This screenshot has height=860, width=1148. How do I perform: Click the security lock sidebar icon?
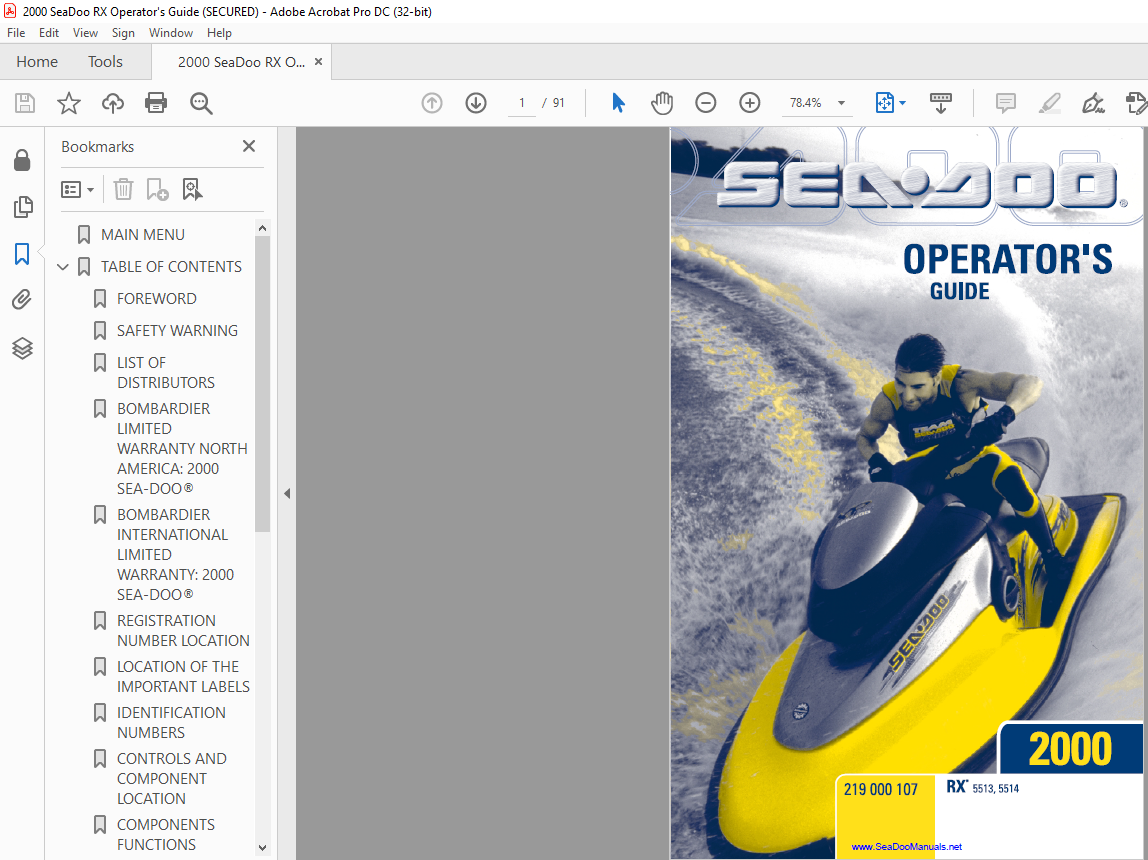[x=22, y=160]
